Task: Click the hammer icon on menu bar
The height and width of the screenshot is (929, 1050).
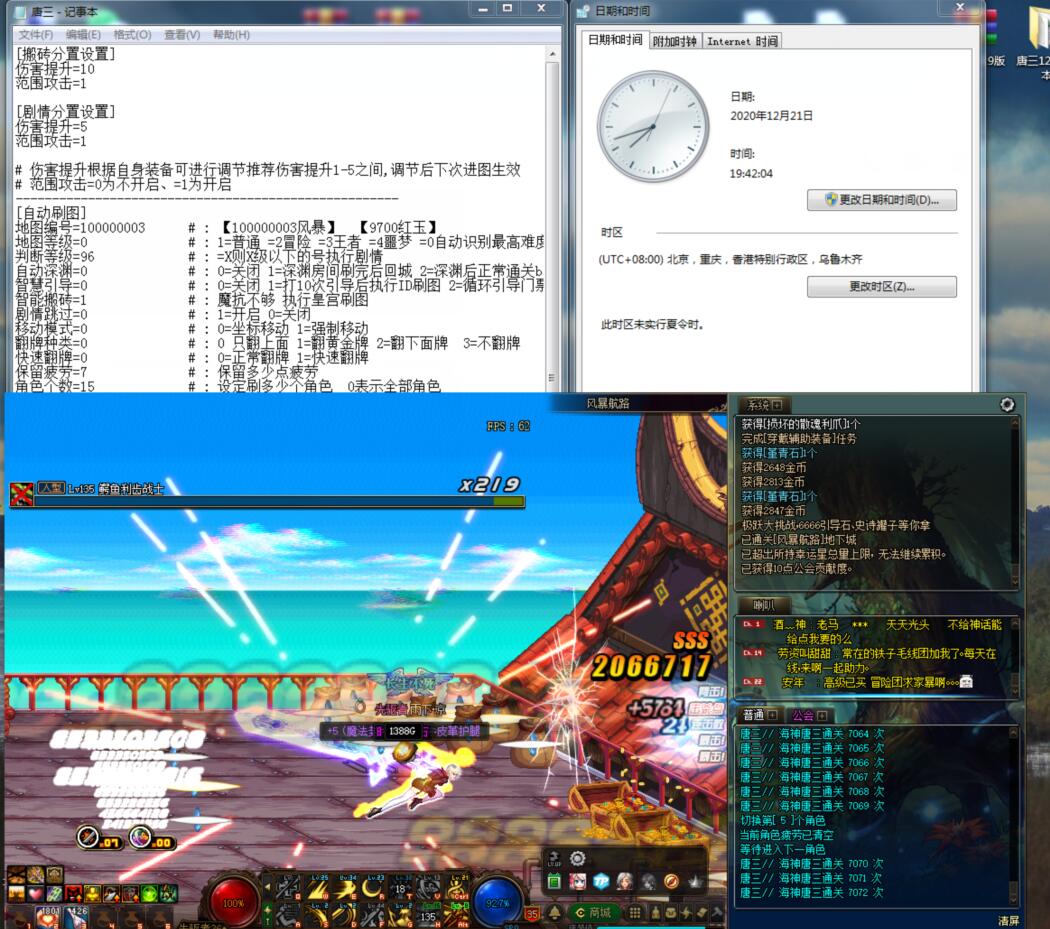Action: click(718, 912)
